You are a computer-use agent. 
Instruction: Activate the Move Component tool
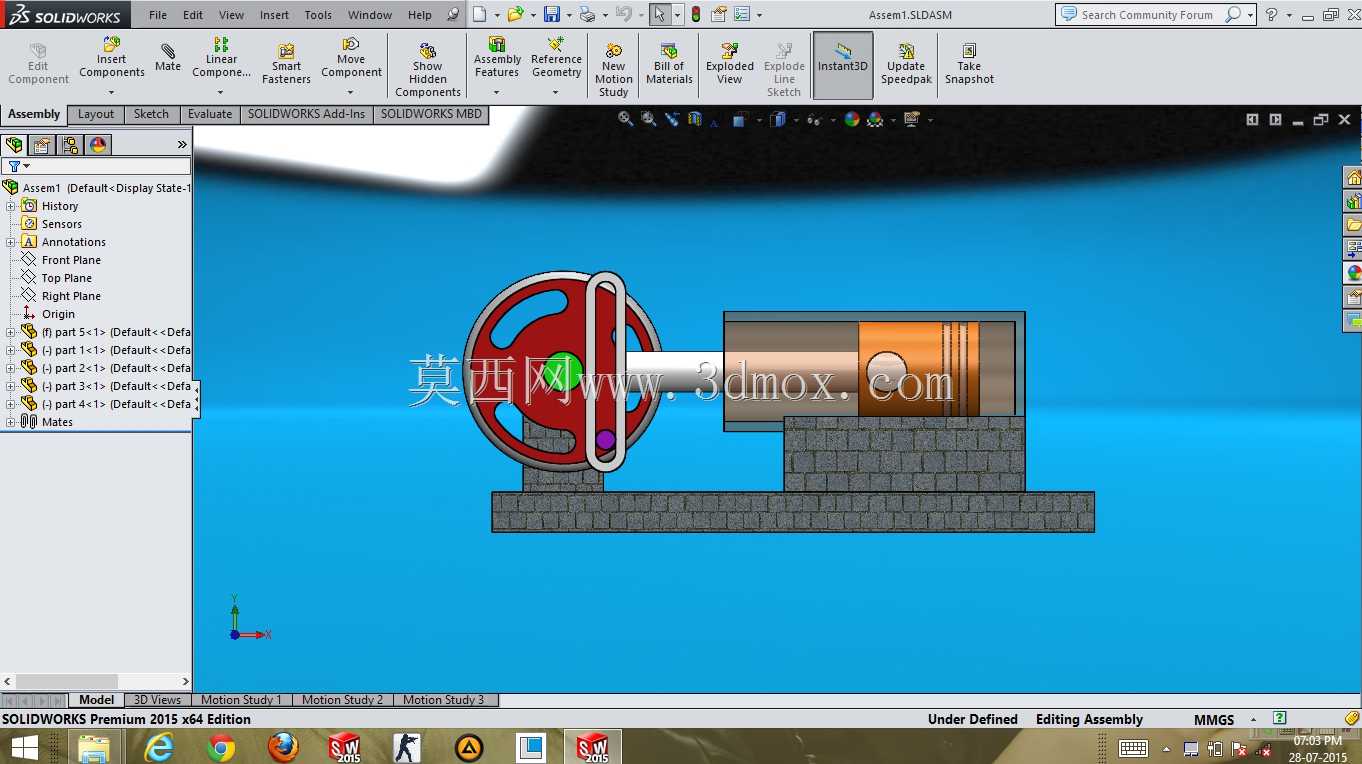[x=351, y=58]
